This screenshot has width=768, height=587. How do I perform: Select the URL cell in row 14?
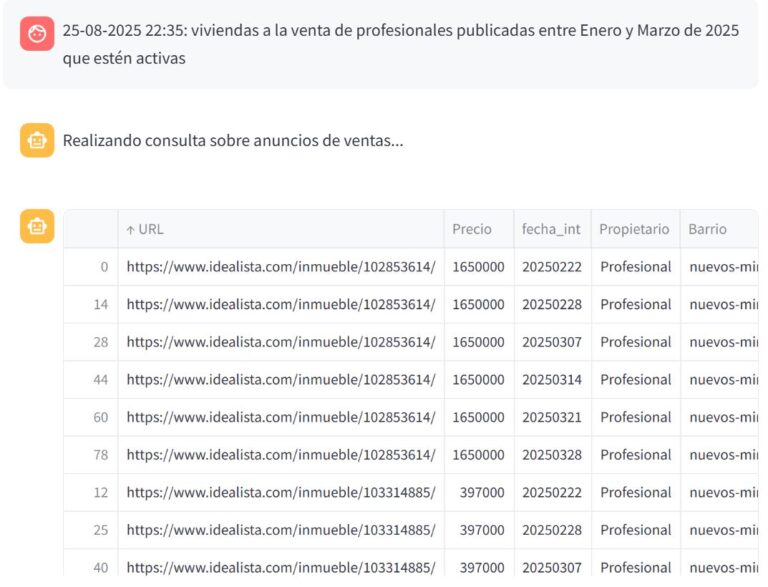281,305
